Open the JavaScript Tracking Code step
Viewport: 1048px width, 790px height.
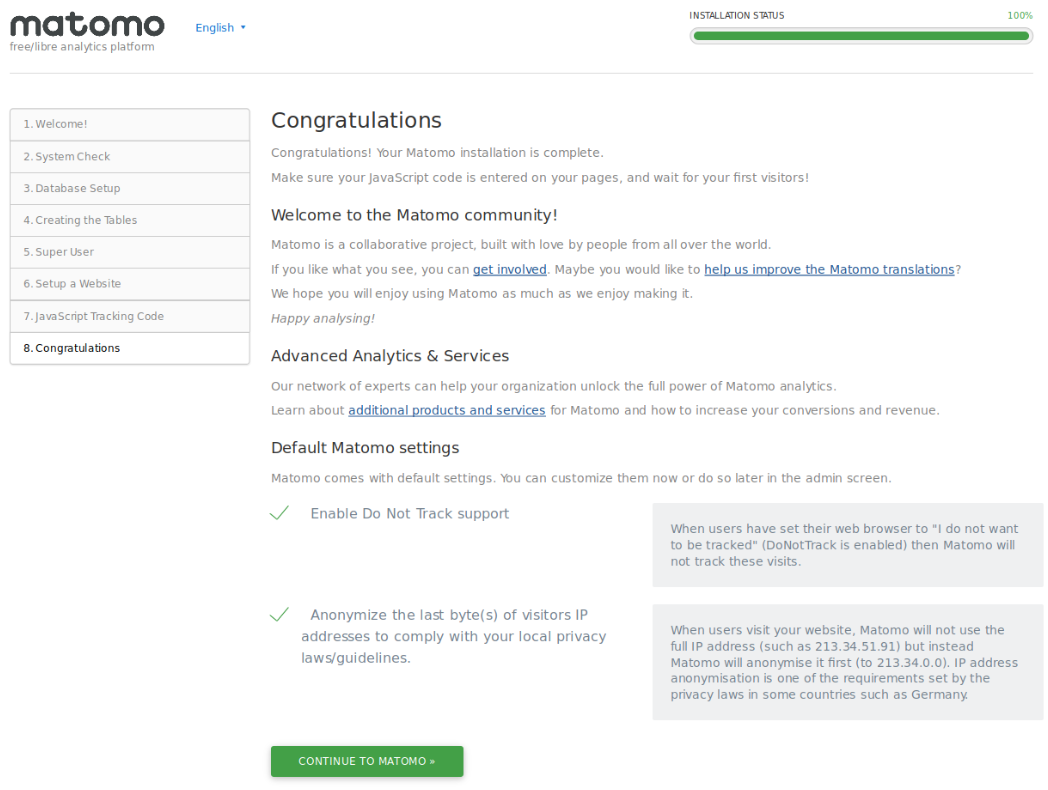coord(130,316)
